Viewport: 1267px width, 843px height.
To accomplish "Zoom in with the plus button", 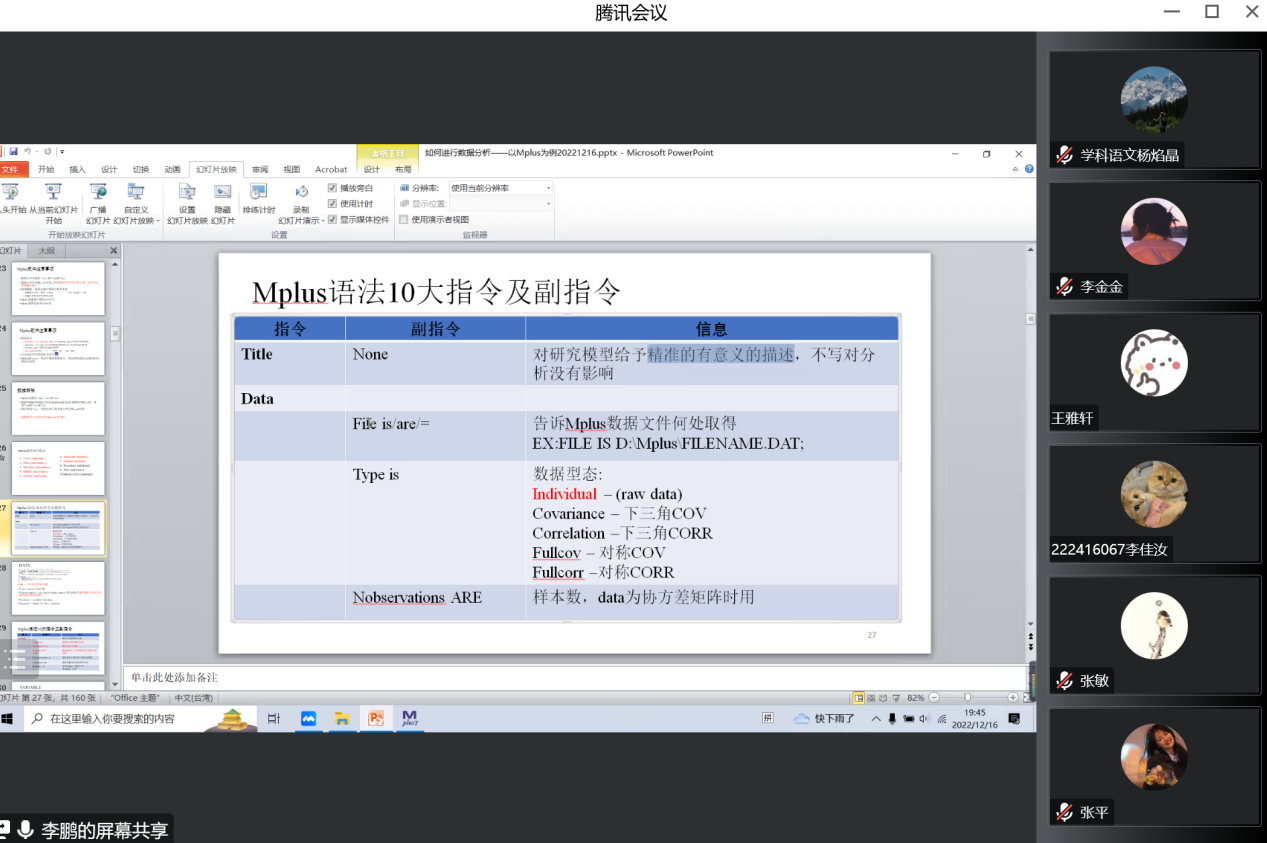I will pyautogui.click(x=1013, y=698).
